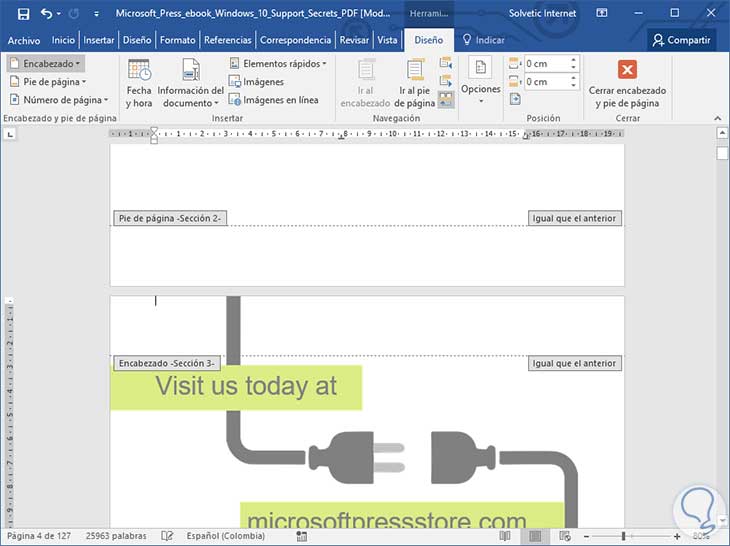730x546 pixels.
Task: Switch to Print Layout view
Action: point(535,536)
